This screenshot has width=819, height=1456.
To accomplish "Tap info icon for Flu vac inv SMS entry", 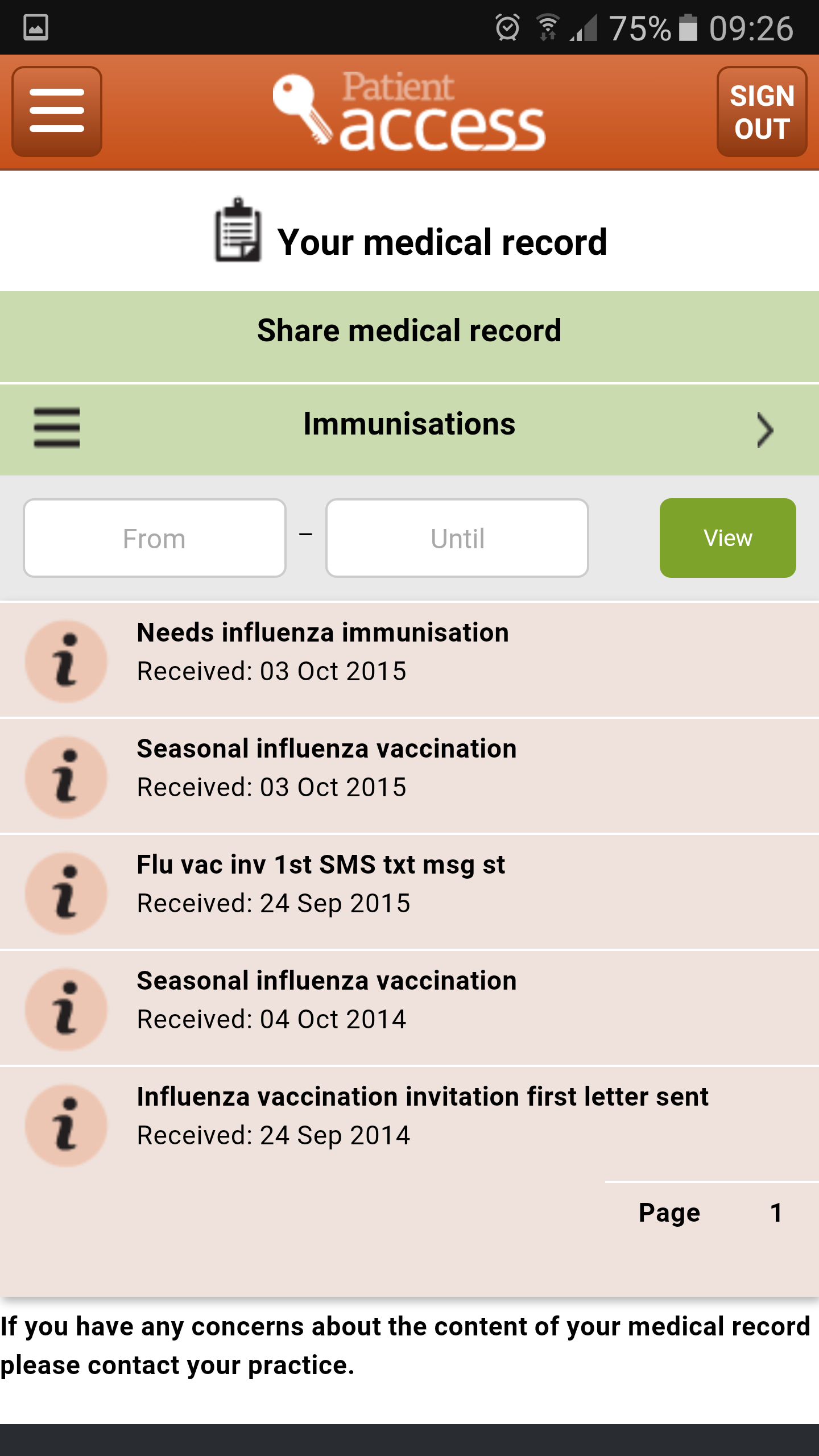I will point(67,893).
